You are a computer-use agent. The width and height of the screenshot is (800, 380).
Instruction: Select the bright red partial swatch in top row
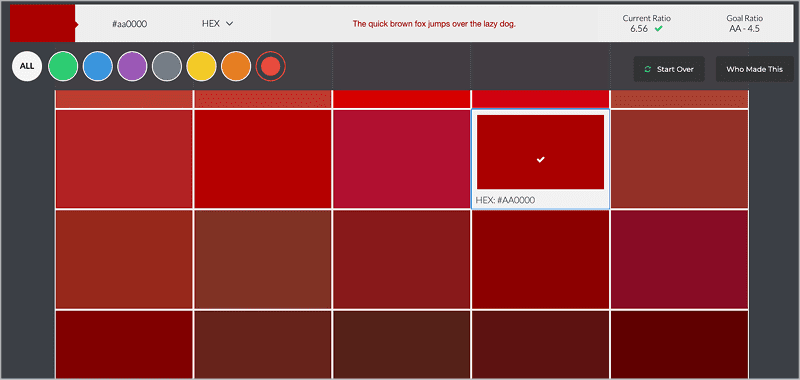pyautogui.click(x=401, y=99)
